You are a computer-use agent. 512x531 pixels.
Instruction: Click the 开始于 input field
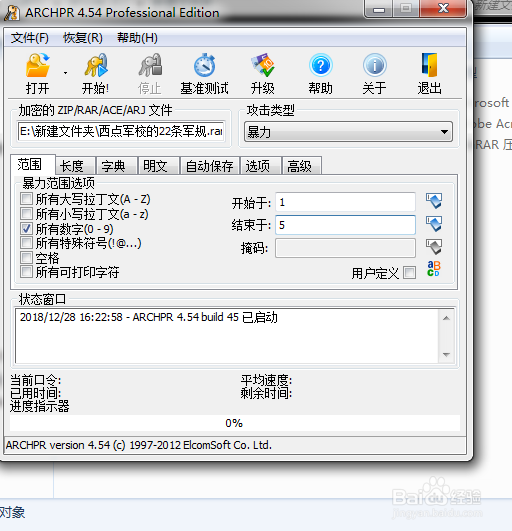coord(345,202)
